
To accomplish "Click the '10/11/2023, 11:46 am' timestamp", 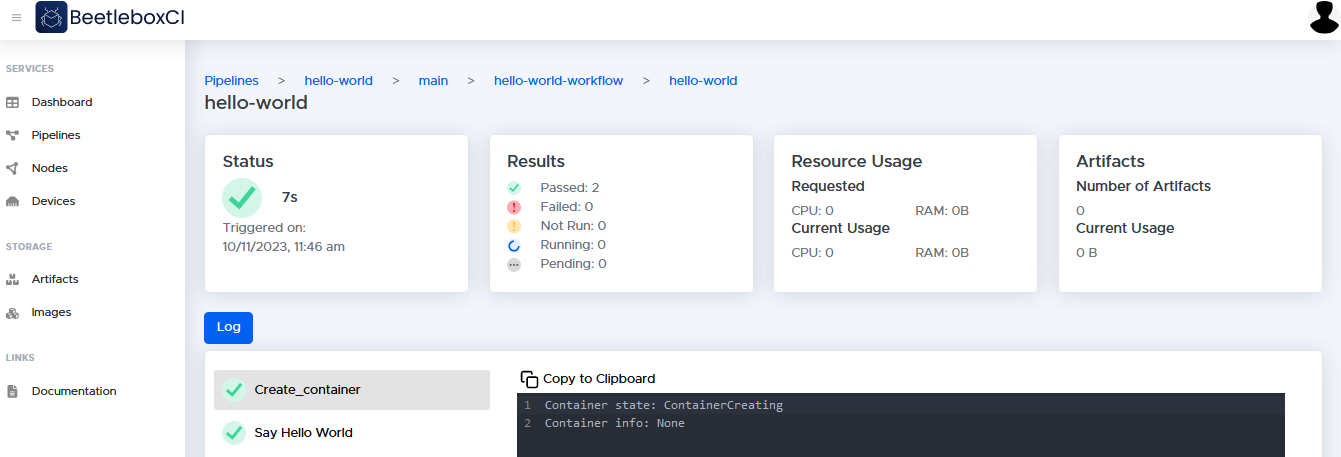I will (x=284, y=246).
